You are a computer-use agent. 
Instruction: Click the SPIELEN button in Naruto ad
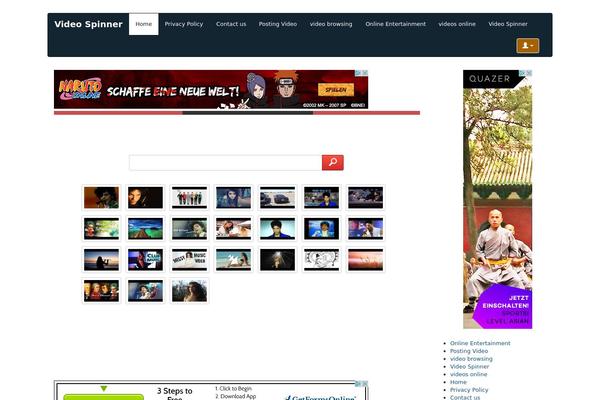pos(336,90)
